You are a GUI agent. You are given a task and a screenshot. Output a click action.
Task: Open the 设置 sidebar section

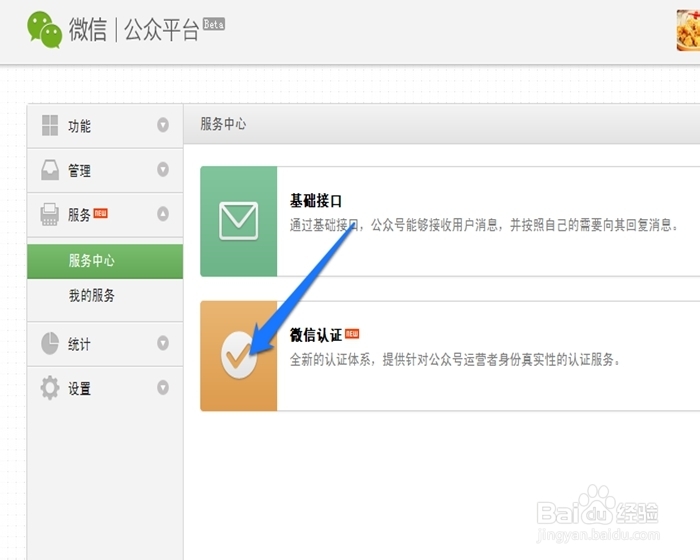[105, 388]
